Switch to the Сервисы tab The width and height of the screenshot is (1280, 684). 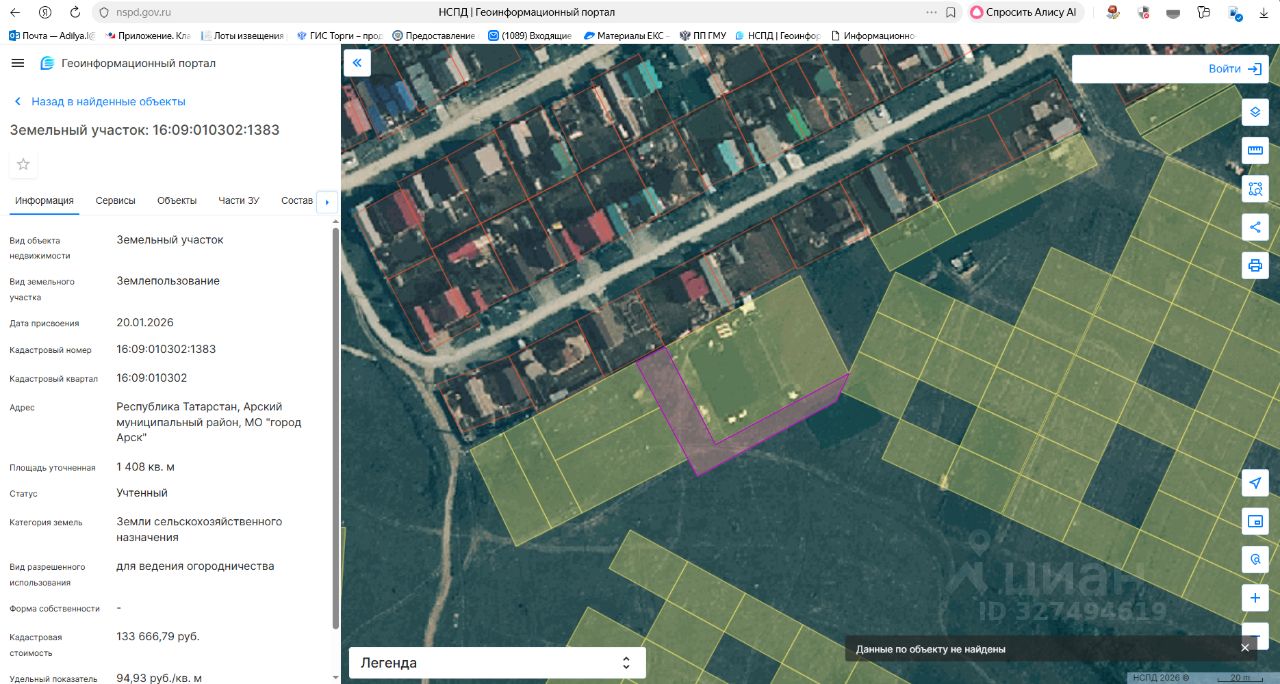115,201
